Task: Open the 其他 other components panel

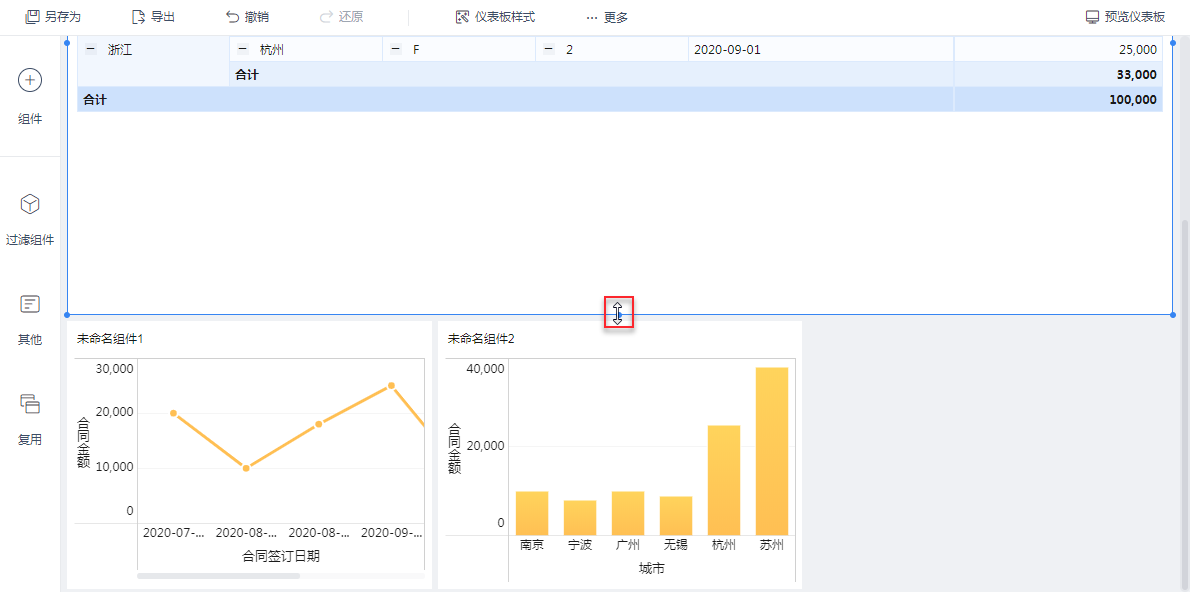Action: 30,320
